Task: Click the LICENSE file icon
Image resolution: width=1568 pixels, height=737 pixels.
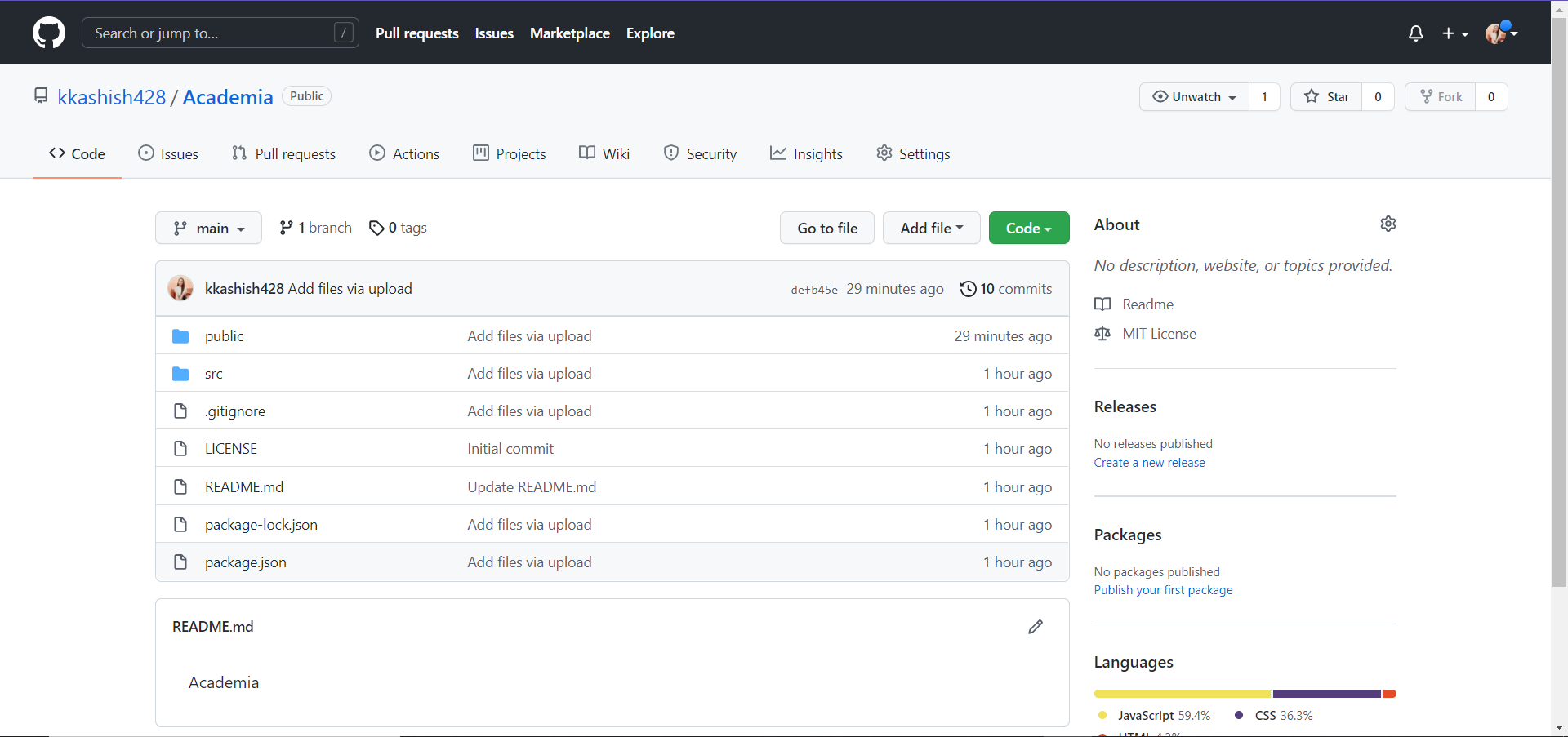Action: click(180, 449)
